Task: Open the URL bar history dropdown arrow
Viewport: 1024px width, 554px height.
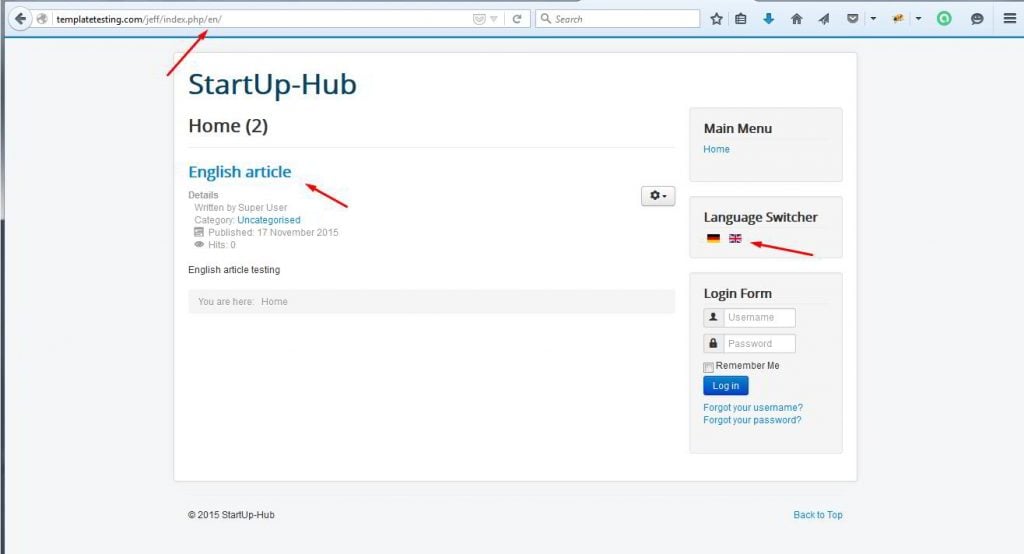Action: tap(494, 19)
